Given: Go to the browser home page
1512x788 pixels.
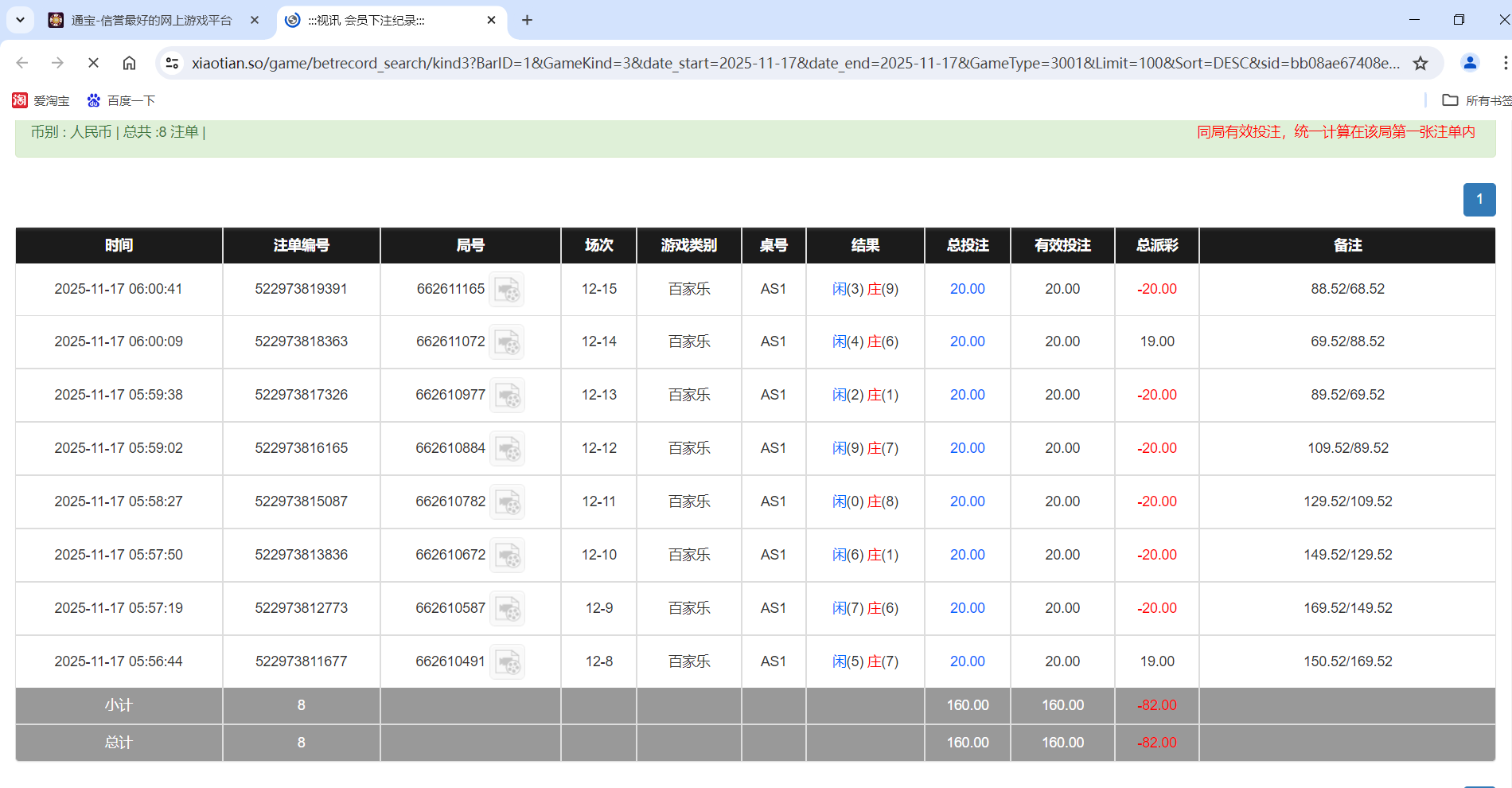Looking at the screenshot, I should click(129, 63).
